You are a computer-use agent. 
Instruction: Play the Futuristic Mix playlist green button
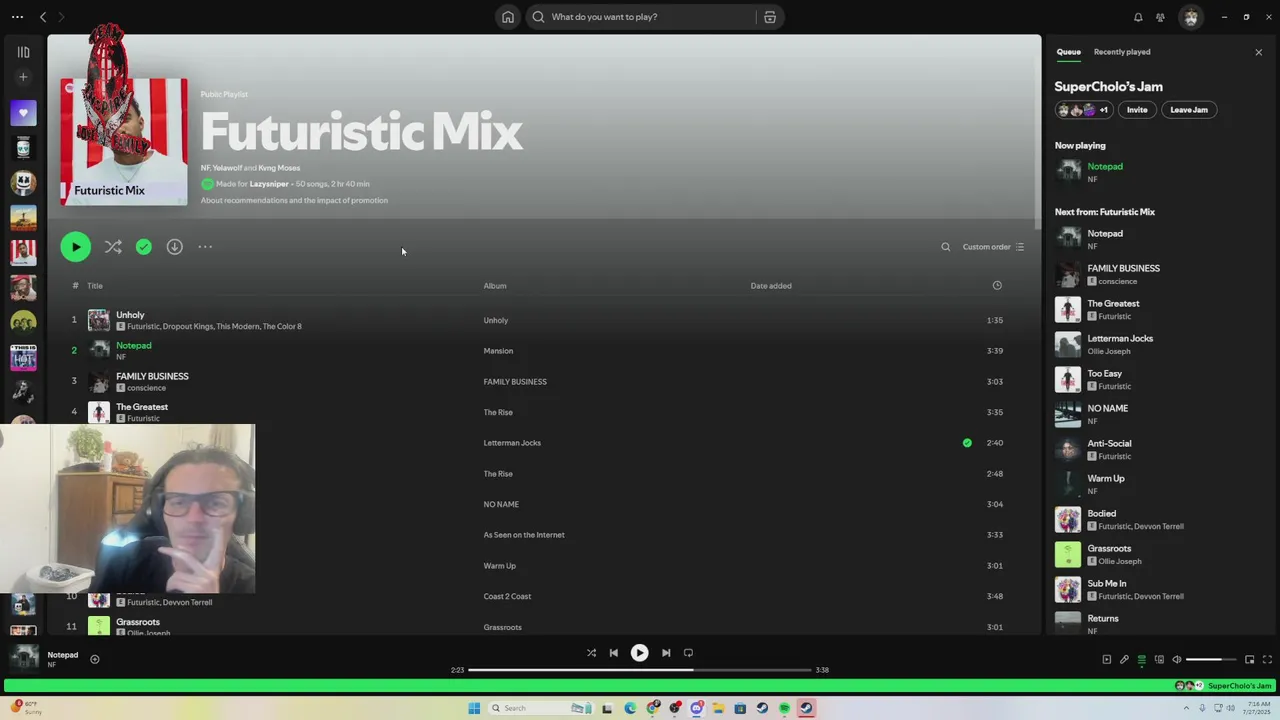76,247
